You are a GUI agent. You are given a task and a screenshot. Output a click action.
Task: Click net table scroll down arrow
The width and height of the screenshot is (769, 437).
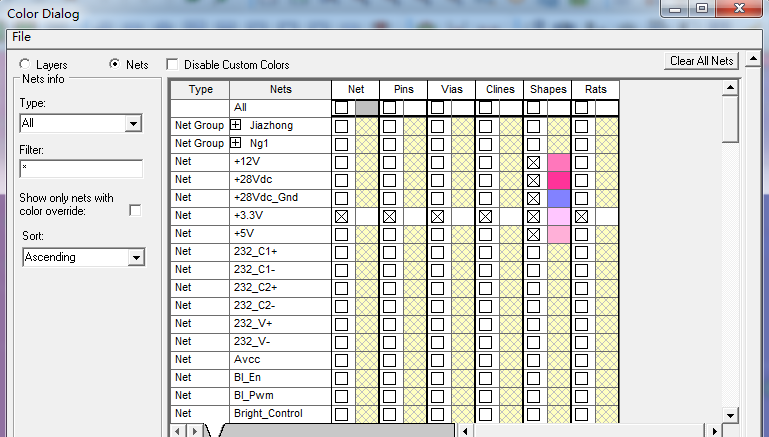coord(730,415)
